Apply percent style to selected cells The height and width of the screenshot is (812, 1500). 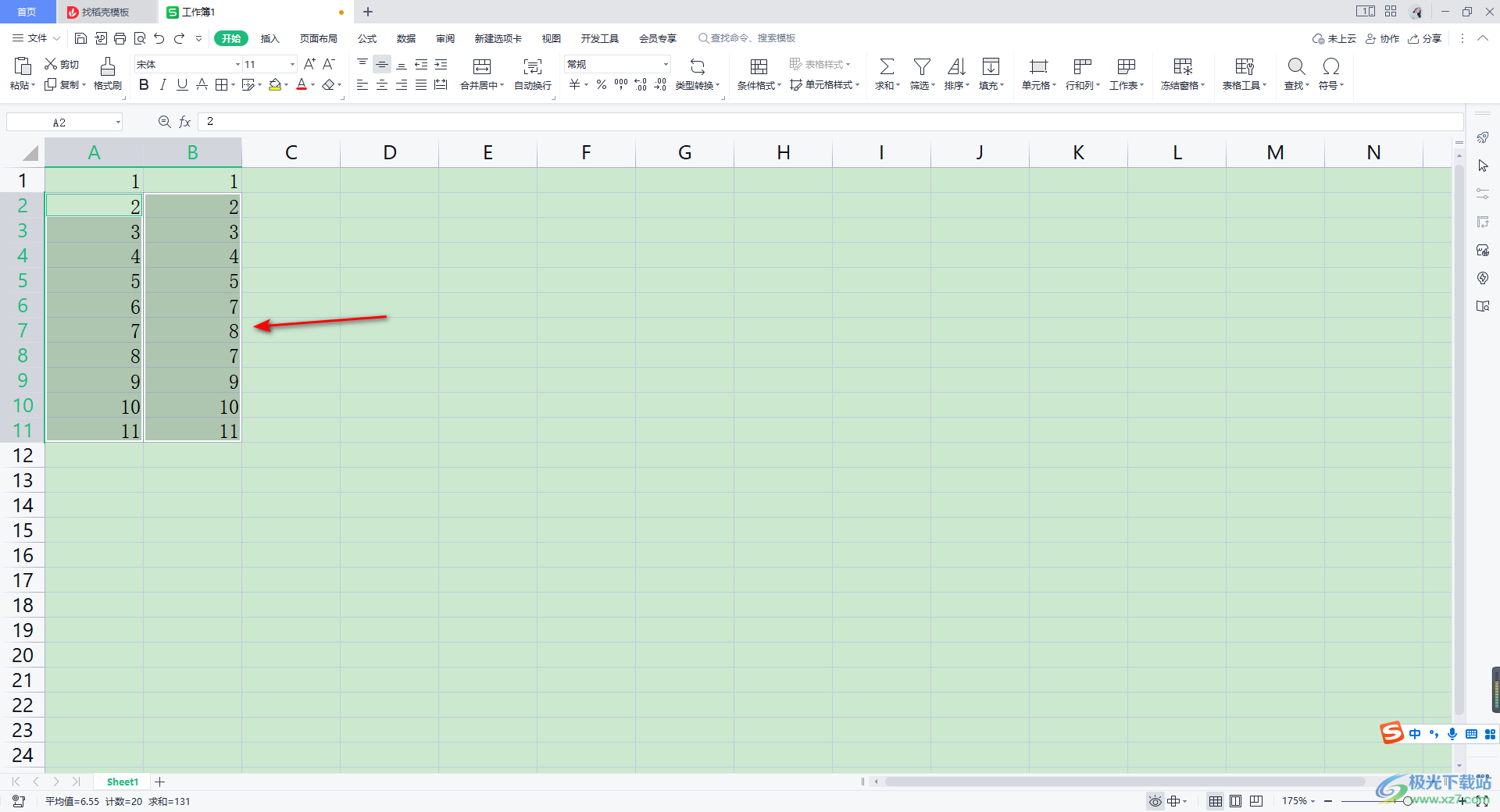point(602,84)
